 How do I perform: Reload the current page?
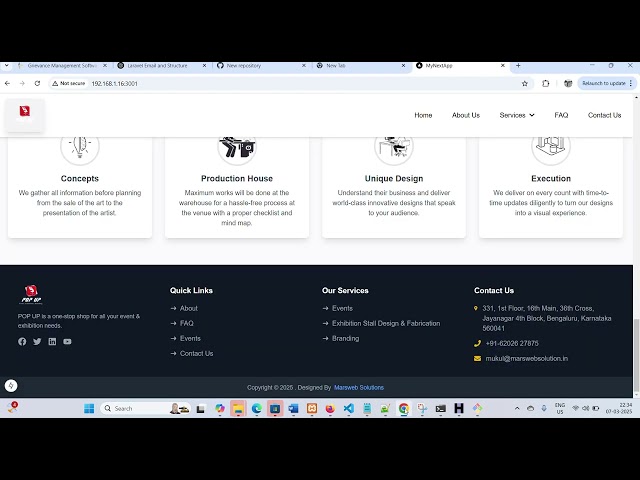tap(37, 83)
